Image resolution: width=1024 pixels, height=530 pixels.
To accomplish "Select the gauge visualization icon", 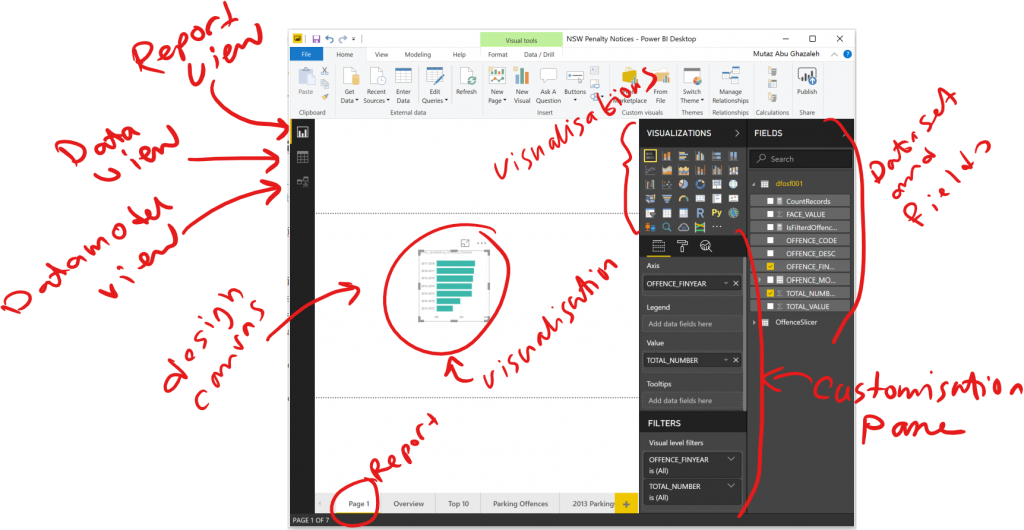I will point(684,198).
